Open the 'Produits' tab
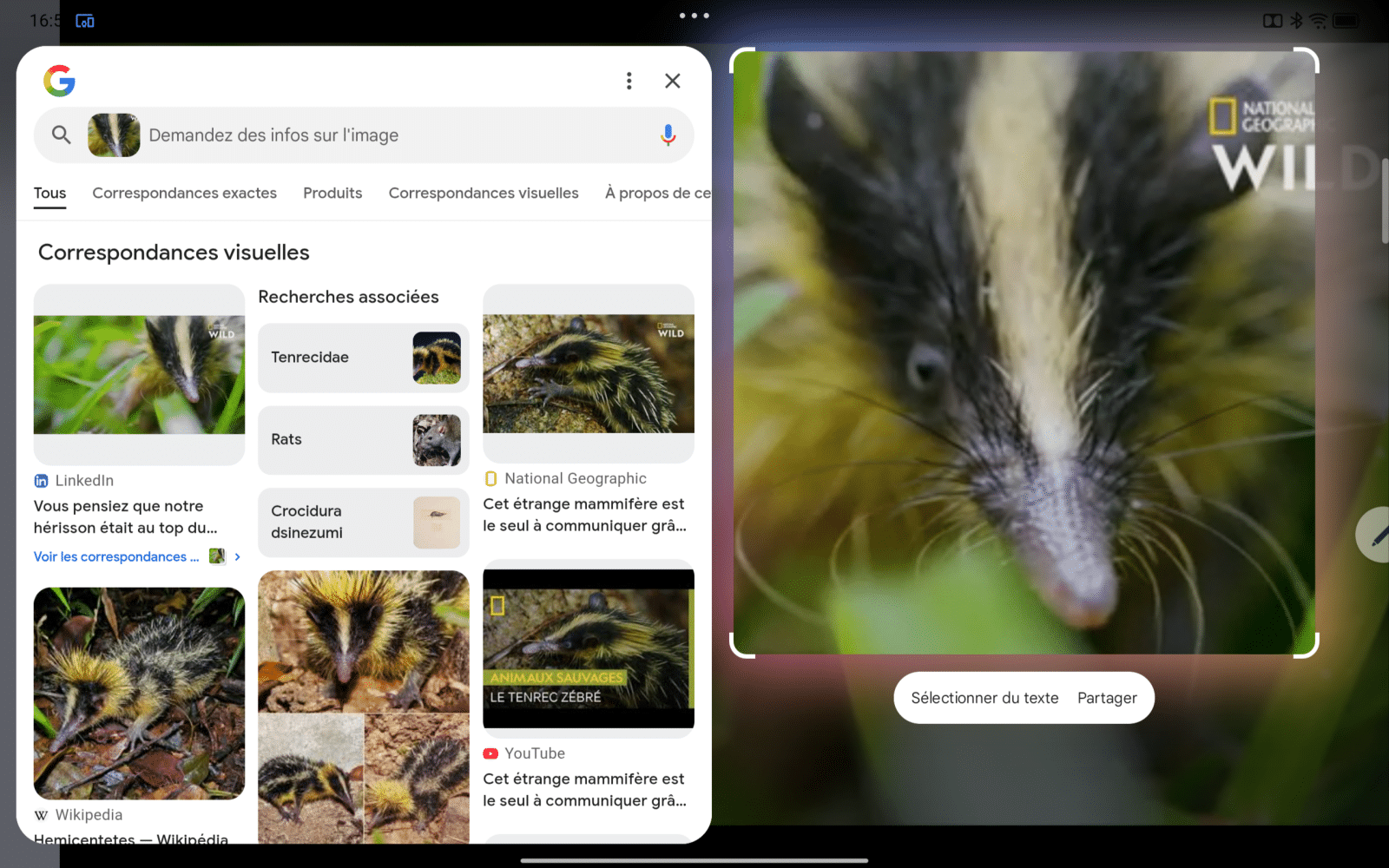 [x=332, y=193]
